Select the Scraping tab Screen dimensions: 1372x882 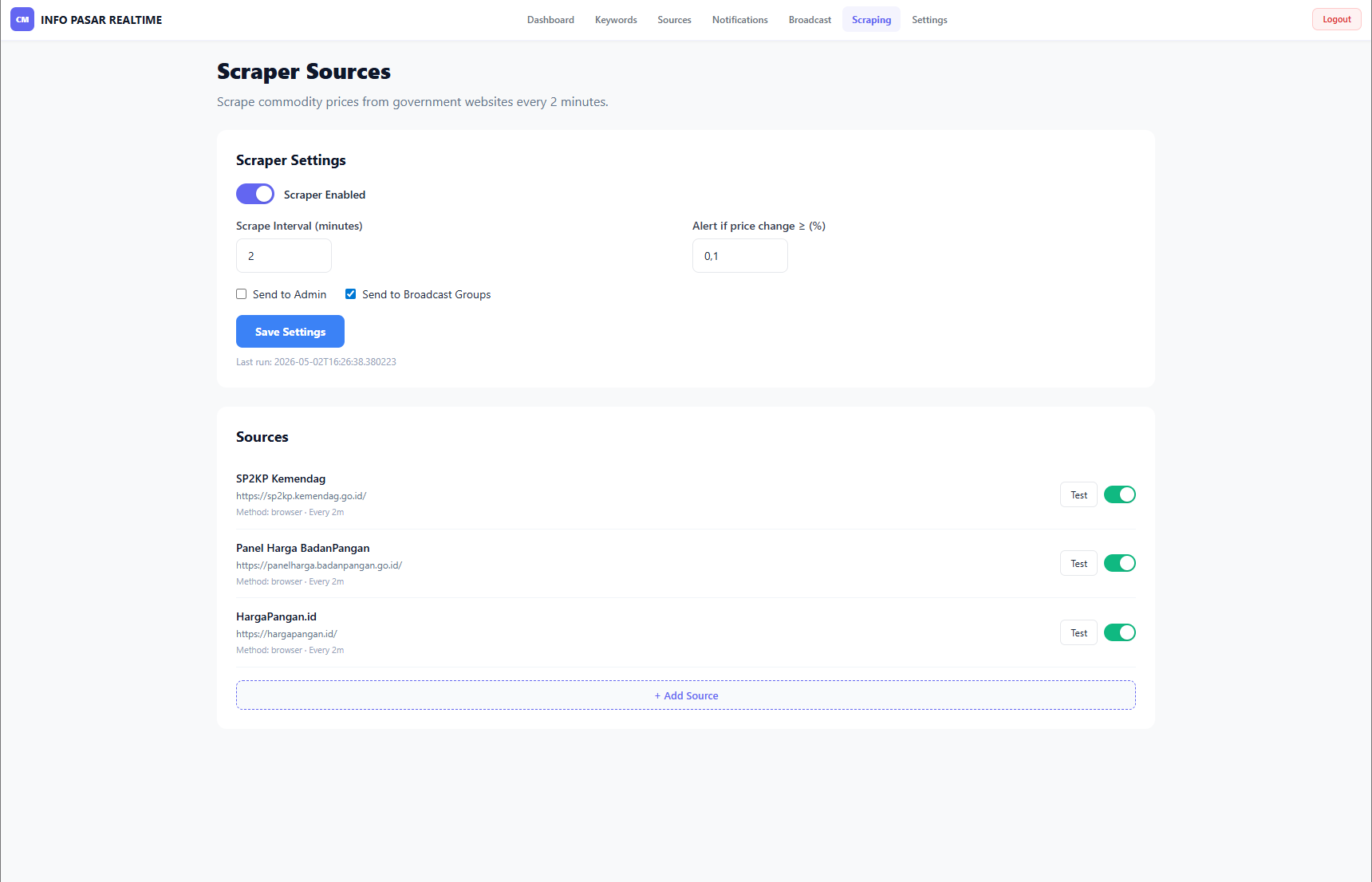(x=871, y=20)
